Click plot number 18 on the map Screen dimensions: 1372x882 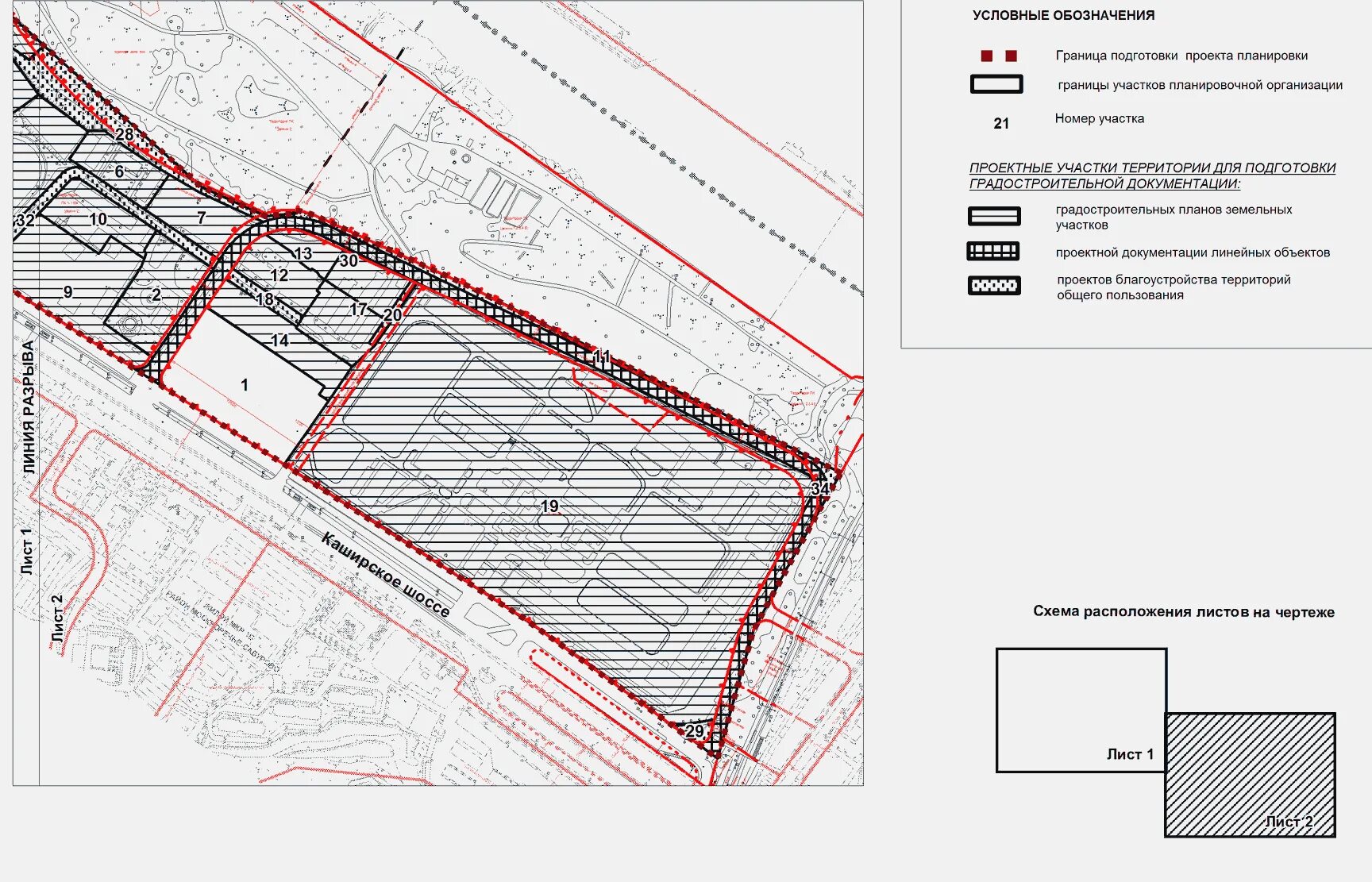tap(264, 298)
